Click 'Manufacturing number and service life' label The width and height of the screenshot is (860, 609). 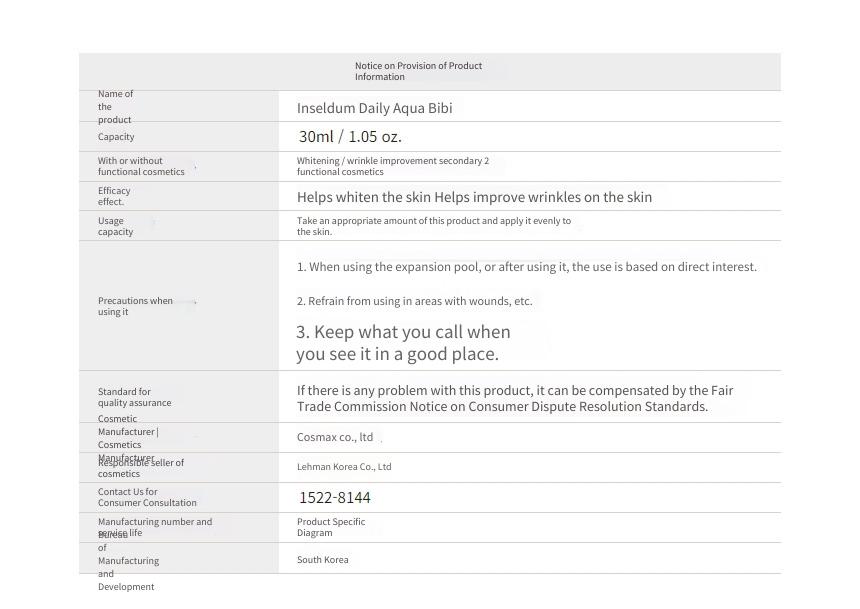(155, 527)
